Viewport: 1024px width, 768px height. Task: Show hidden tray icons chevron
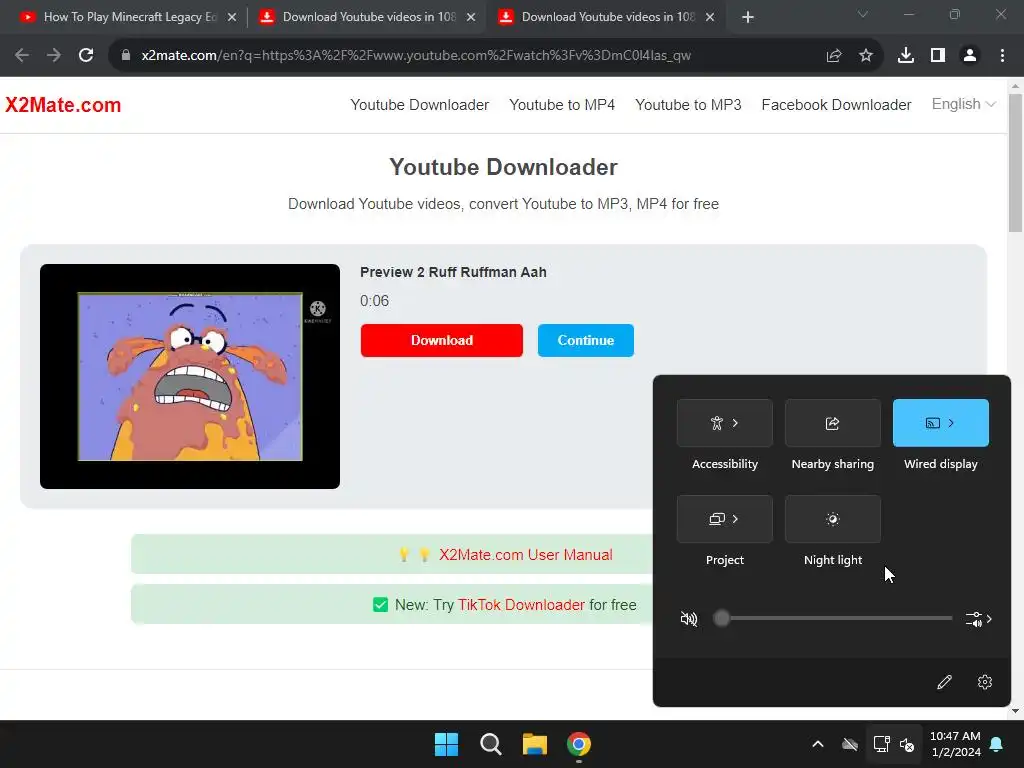818,744
